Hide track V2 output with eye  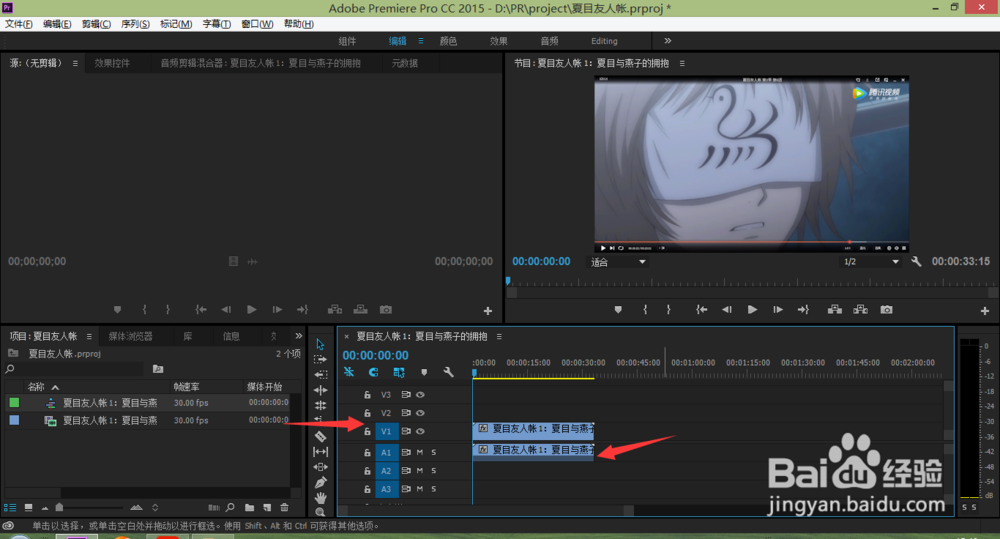(x=420, y=413)
